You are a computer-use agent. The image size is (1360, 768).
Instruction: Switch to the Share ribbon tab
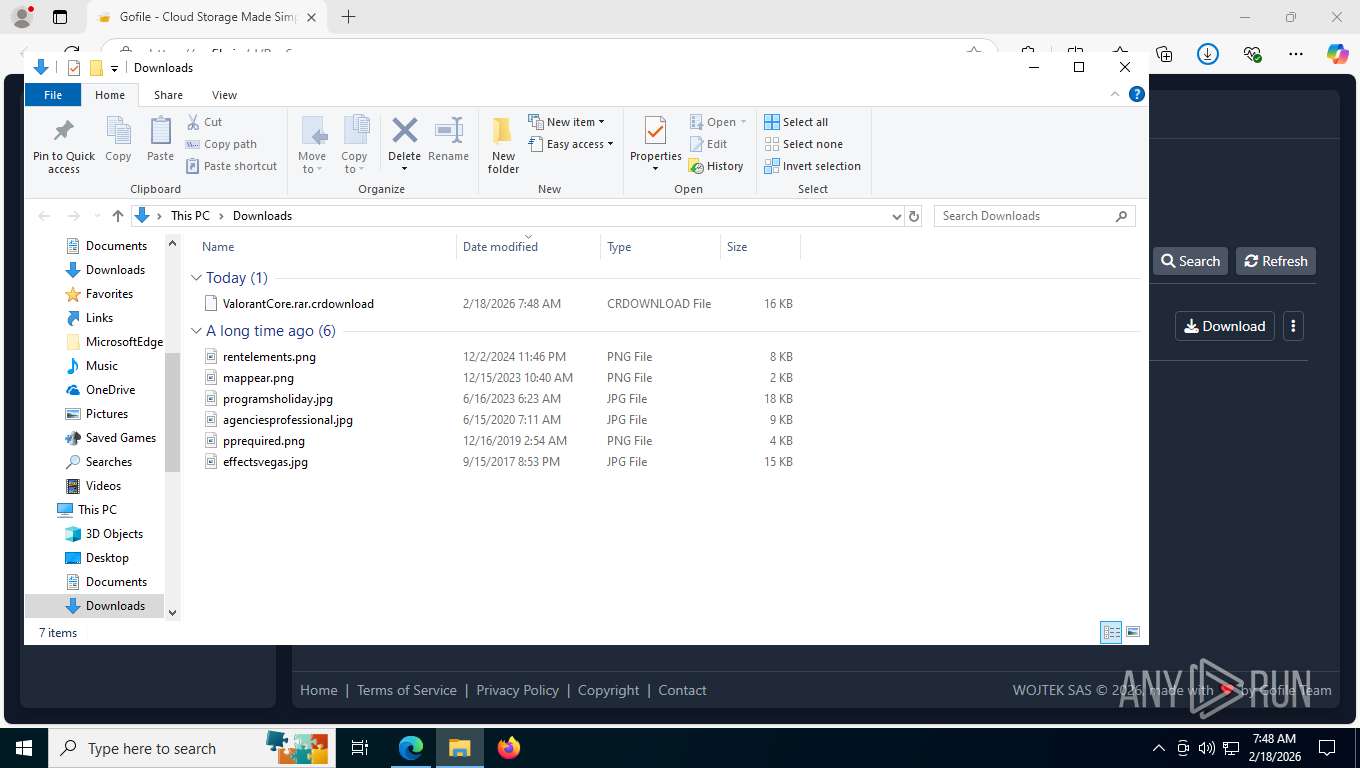click(x=168, y=95)
